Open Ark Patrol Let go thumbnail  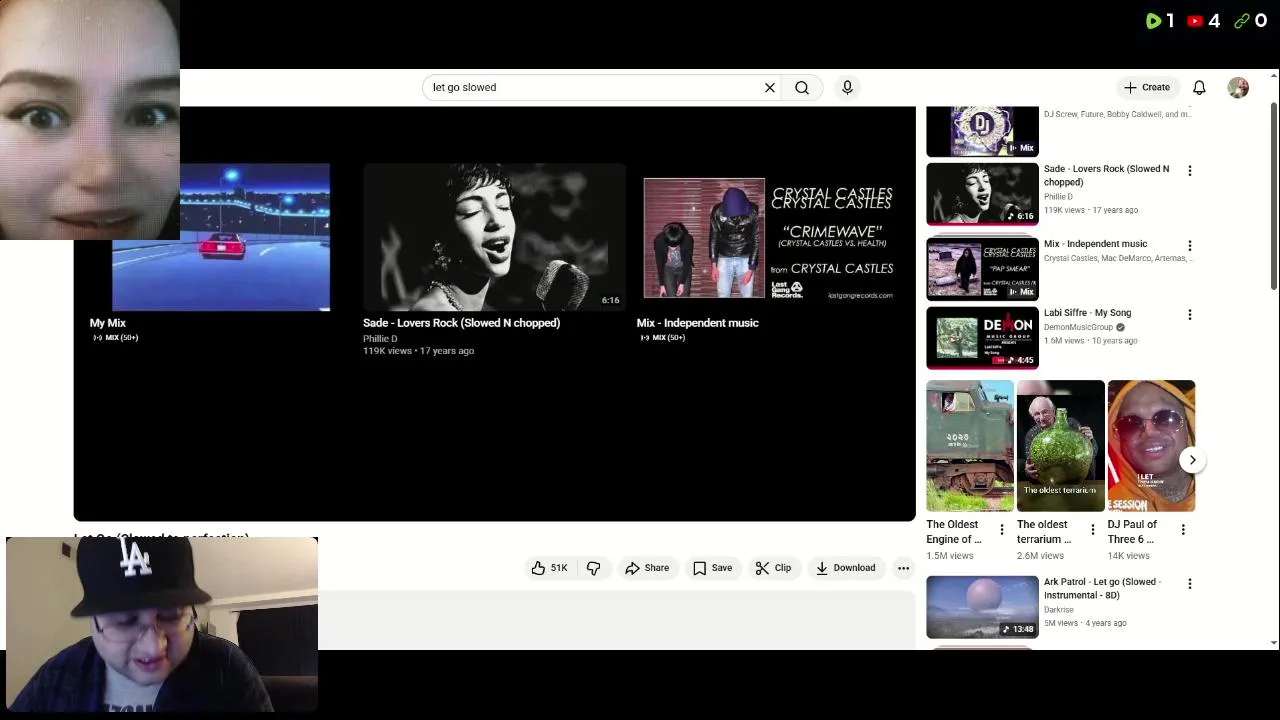982,607
